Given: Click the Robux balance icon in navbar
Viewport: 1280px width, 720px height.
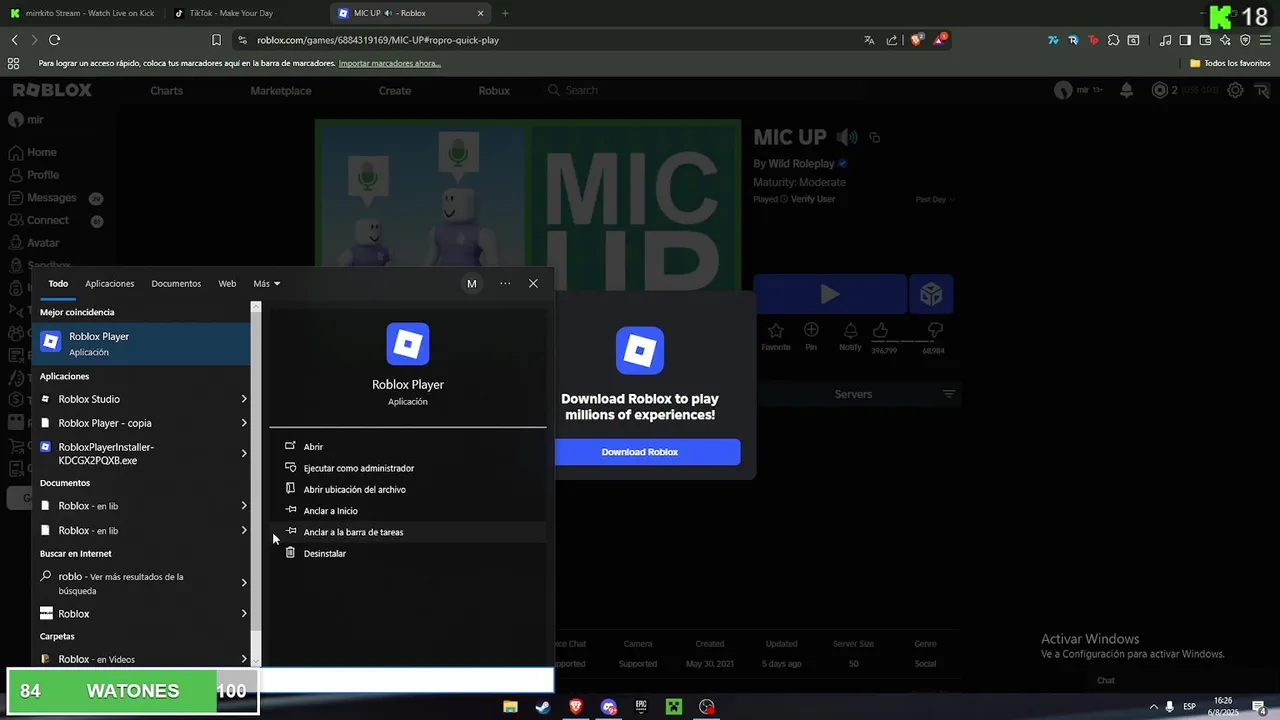Looking at the screenshot, I should pos(1159,90).
